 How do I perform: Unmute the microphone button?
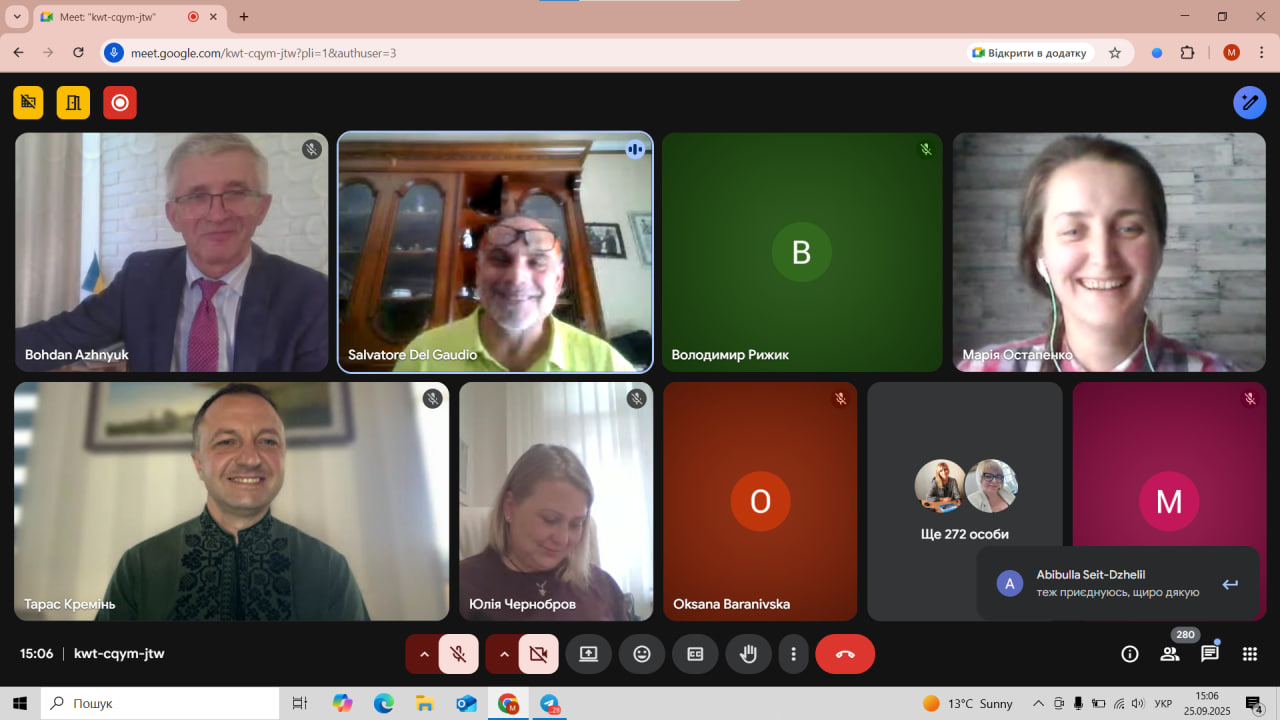point(459,654)
